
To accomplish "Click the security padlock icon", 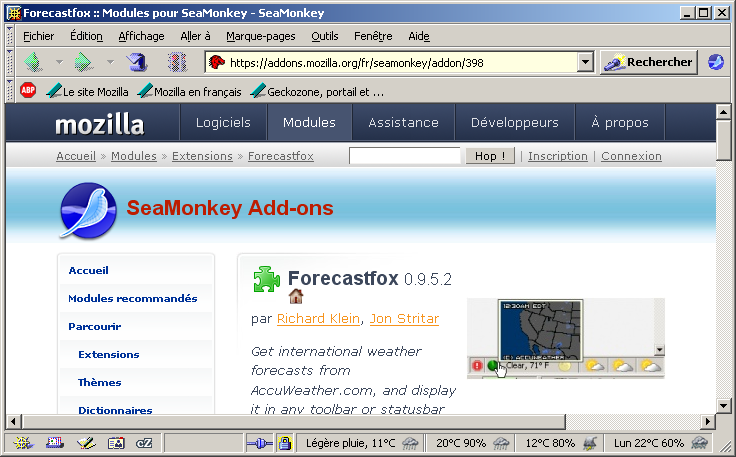I will pyautogui.click(x=284, y=442).
